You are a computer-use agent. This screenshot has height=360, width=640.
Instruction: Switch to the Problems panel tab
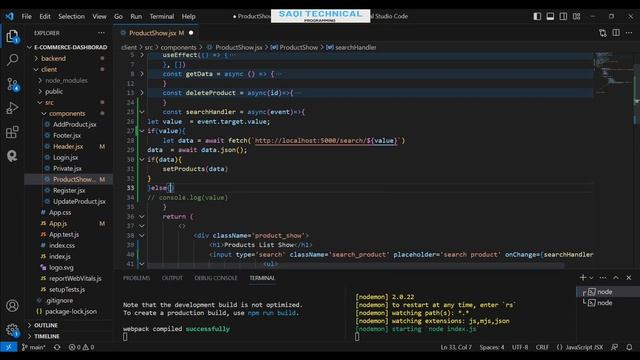pyautogui.click(x=137, y=278)
